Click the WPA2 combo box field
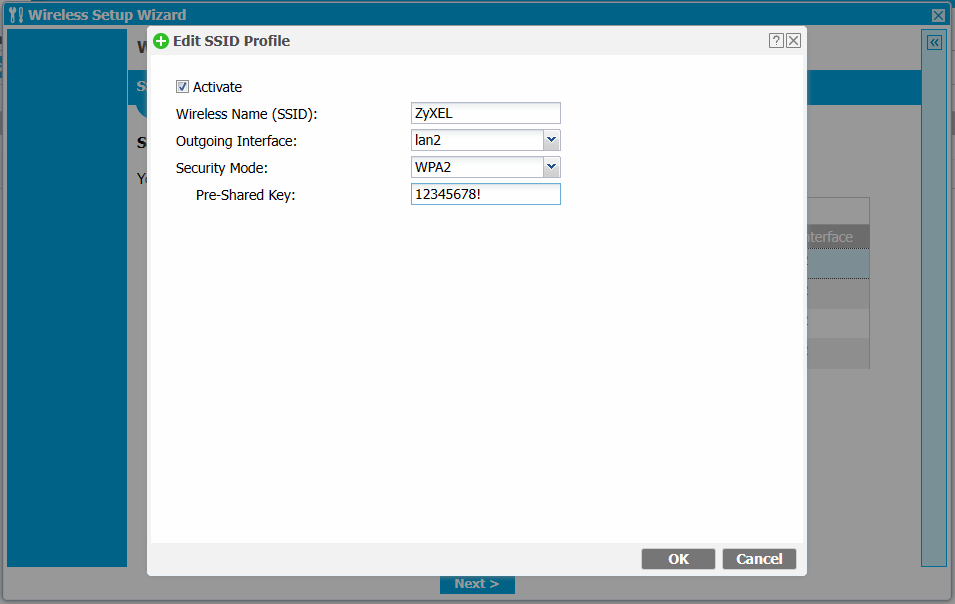 click(x=476, y=167)
